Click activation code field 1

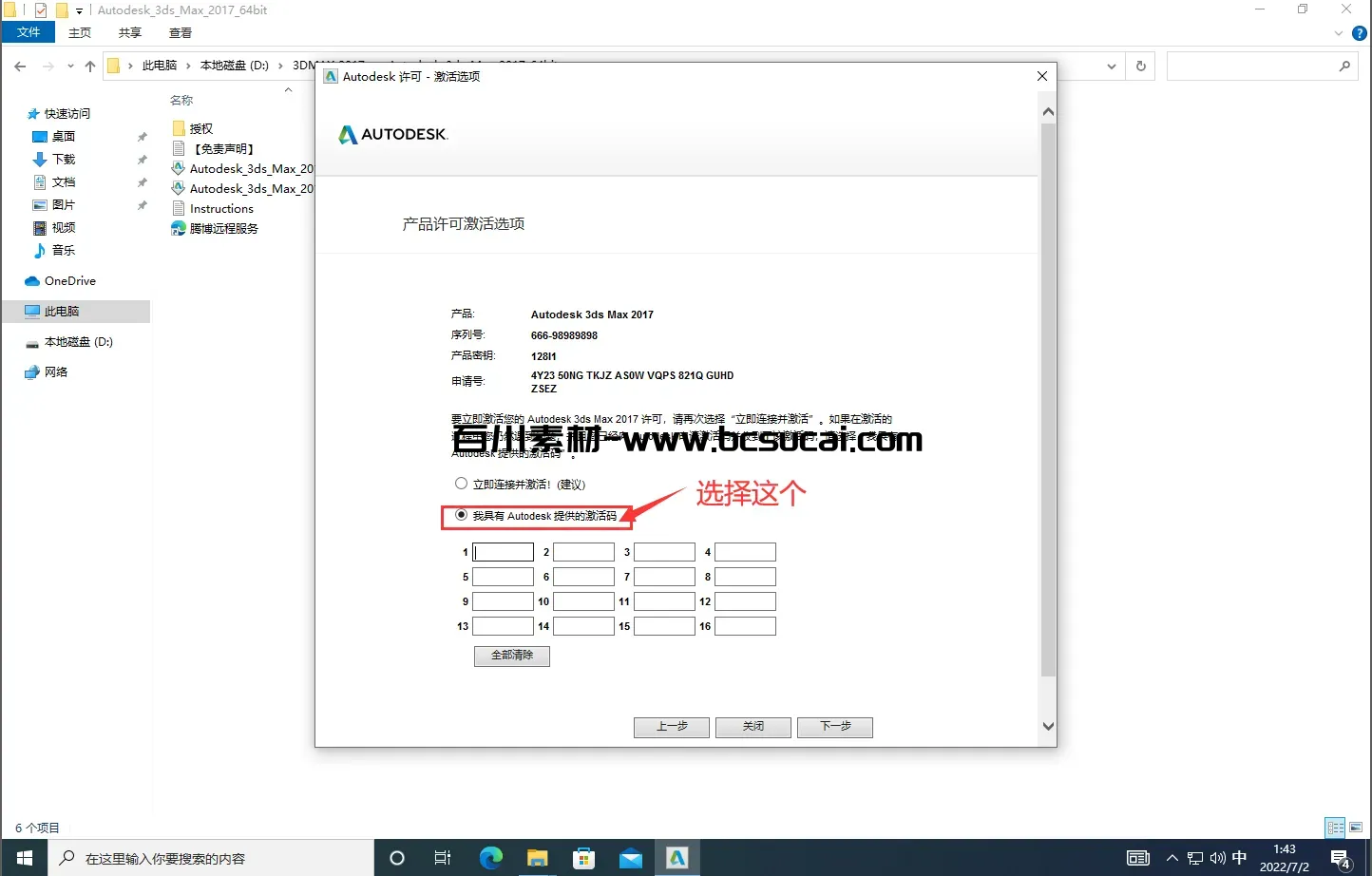[503, 552]
